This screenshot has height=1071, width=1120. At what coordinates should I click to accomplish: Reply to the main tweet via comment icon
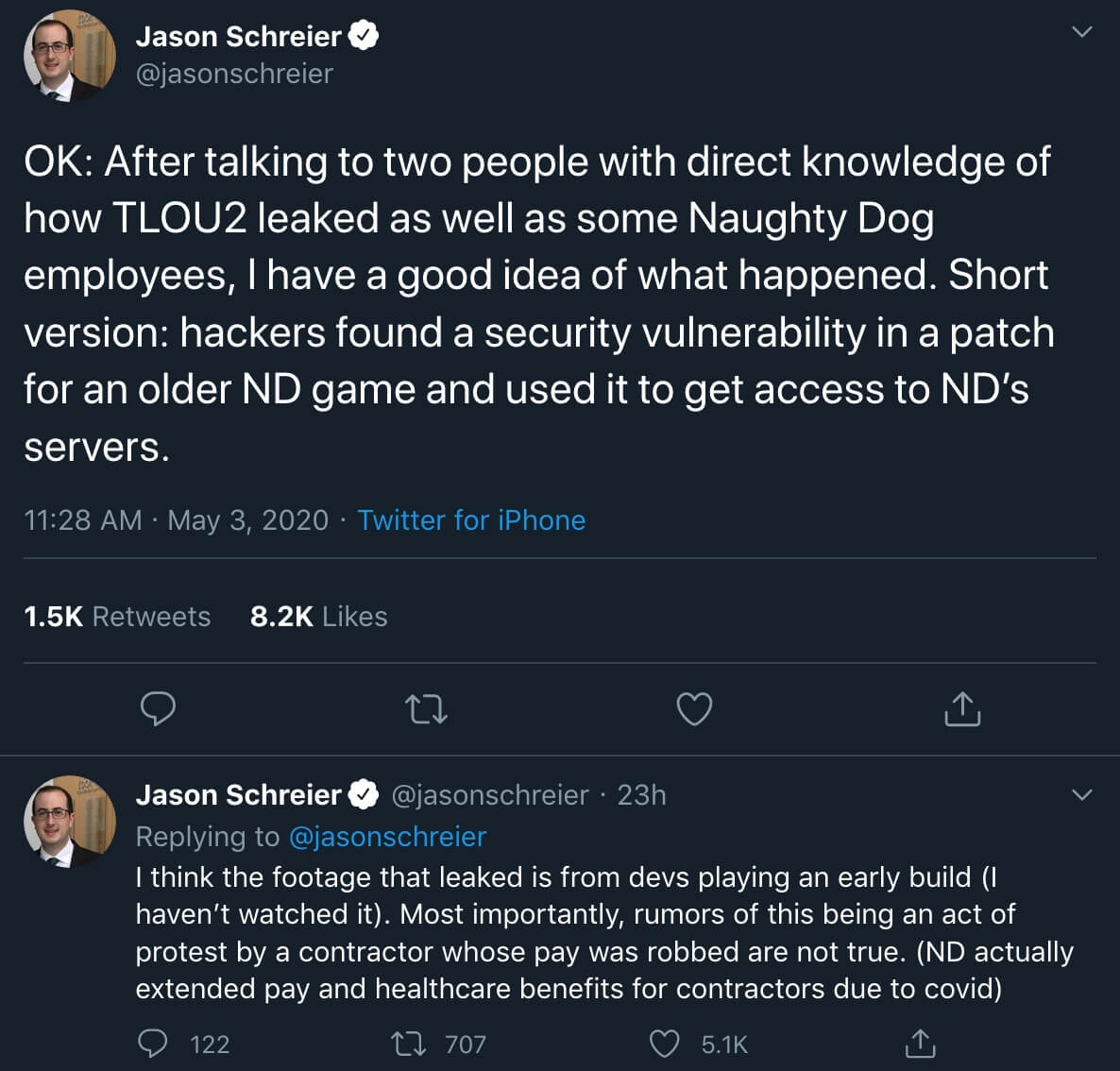[158, 708]
